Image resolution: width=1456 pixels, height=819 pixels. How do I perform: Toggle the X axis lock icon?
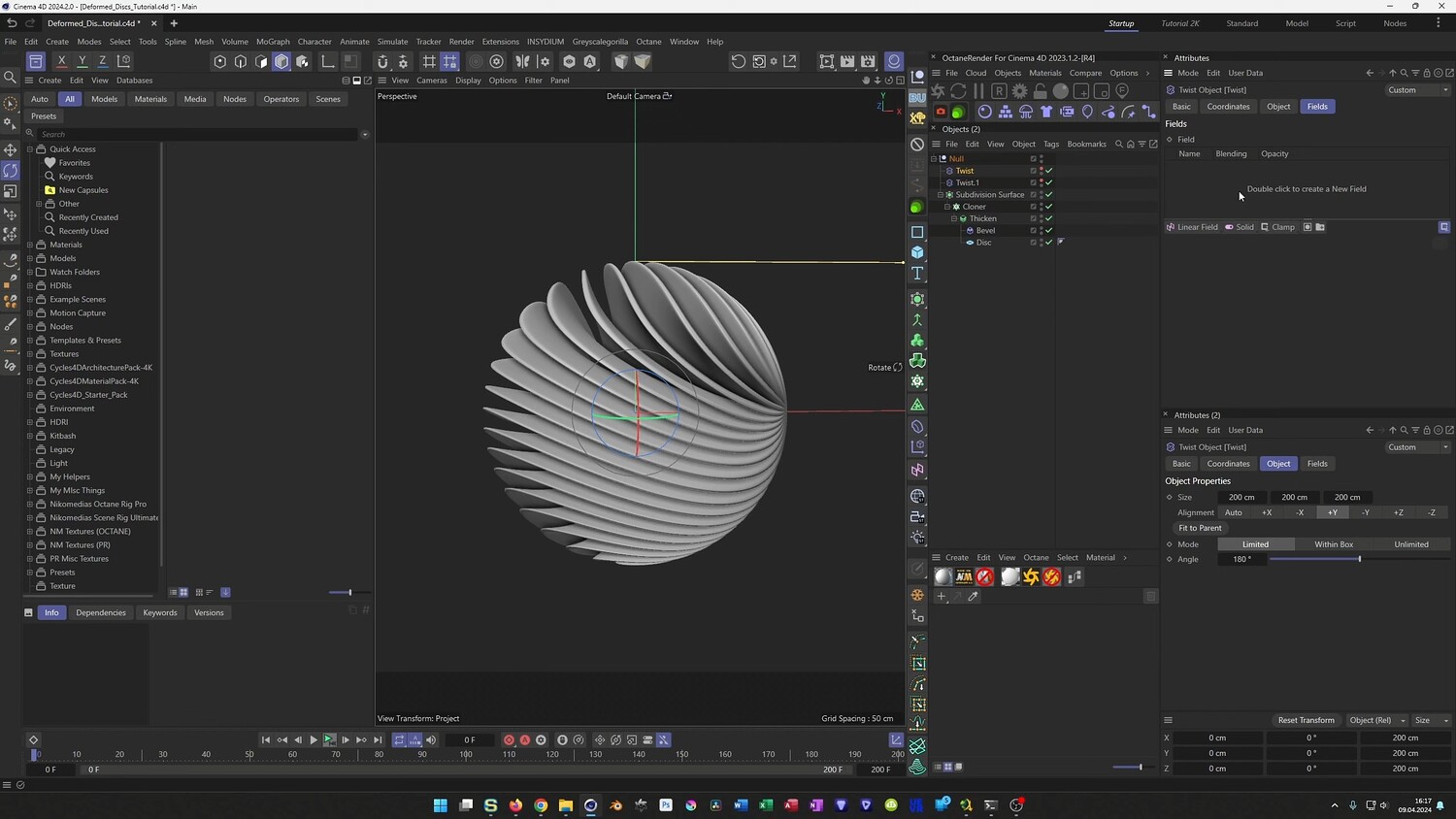pyautogui.click(x=61, y=61)
